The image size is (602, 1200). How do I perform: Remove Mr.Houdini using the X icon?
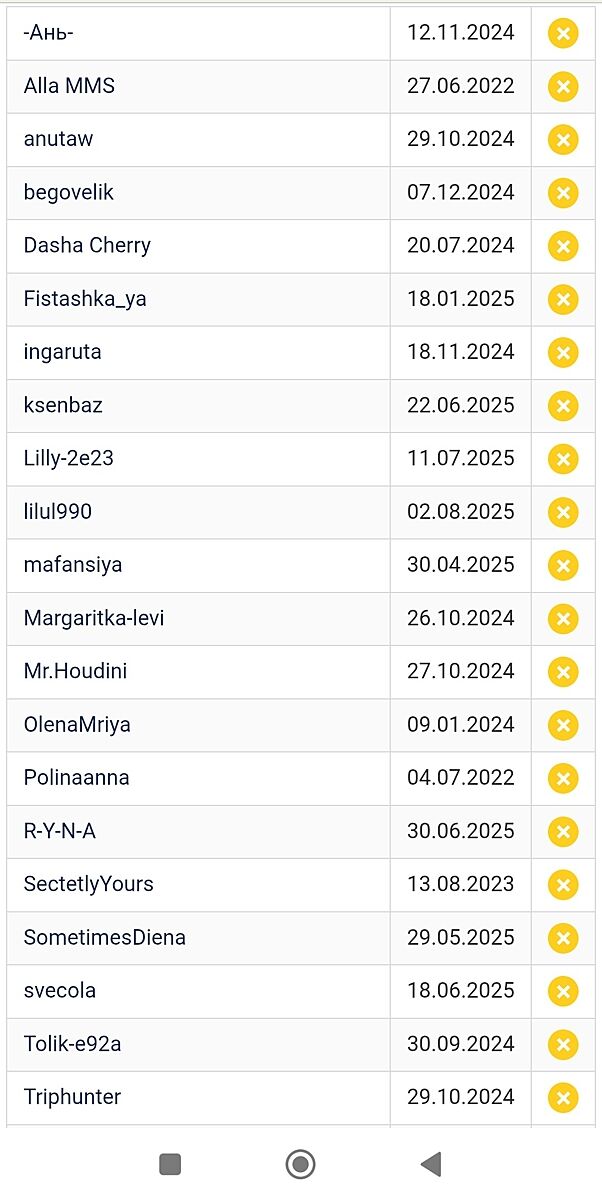[x=563, y=672]
